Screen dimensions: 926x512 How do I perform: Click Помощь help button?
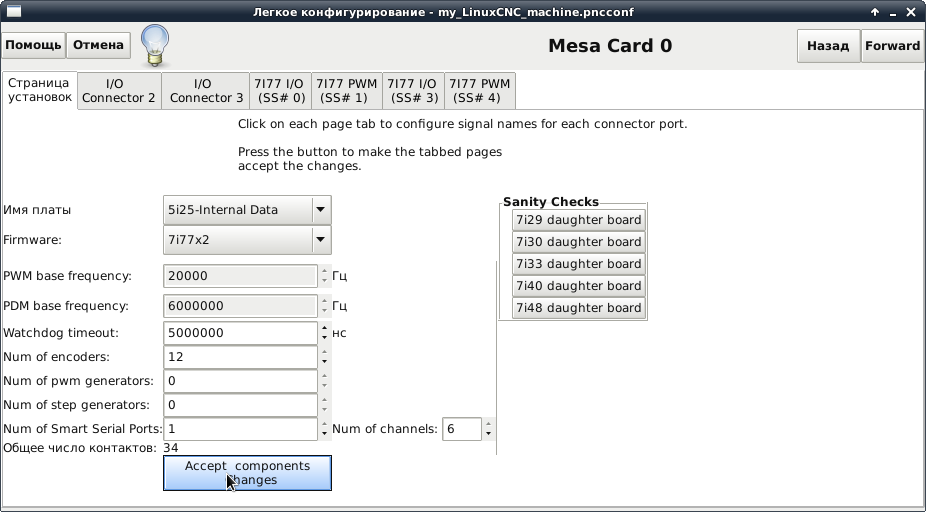click(34, 45)
